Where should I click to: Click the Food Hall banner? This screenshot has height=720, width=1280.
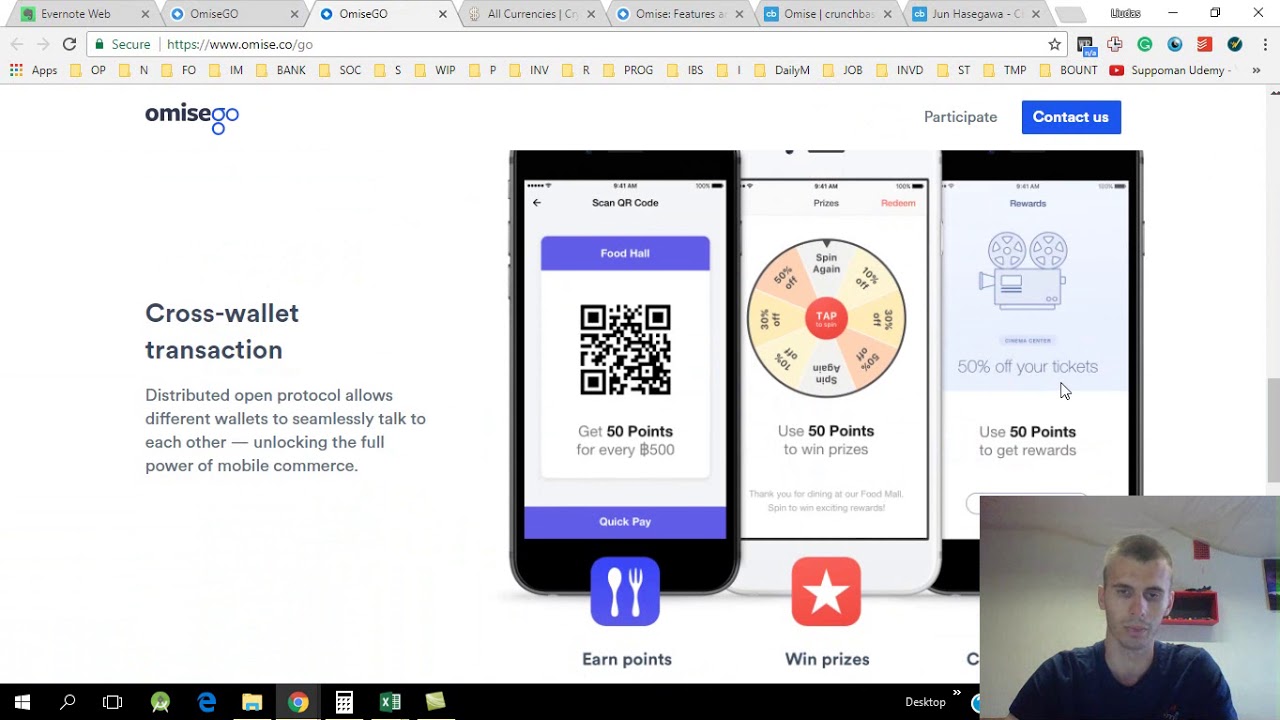pos(625,253)
